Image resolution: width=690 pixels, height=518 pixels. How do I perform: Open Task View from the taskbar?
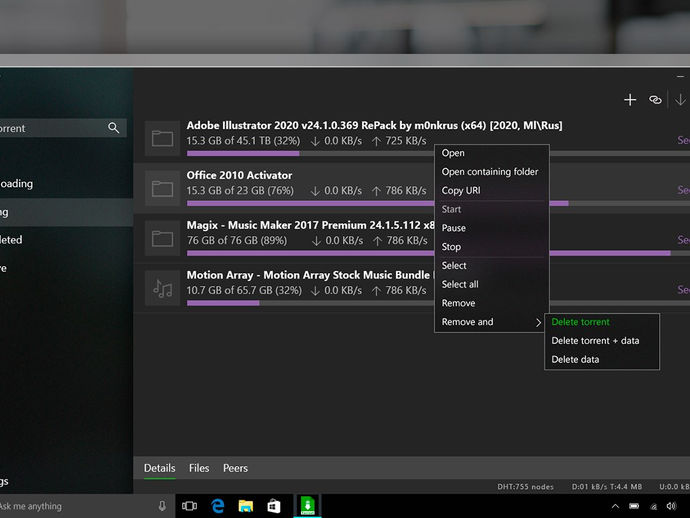pyautogui.click(x=190, y=506)
